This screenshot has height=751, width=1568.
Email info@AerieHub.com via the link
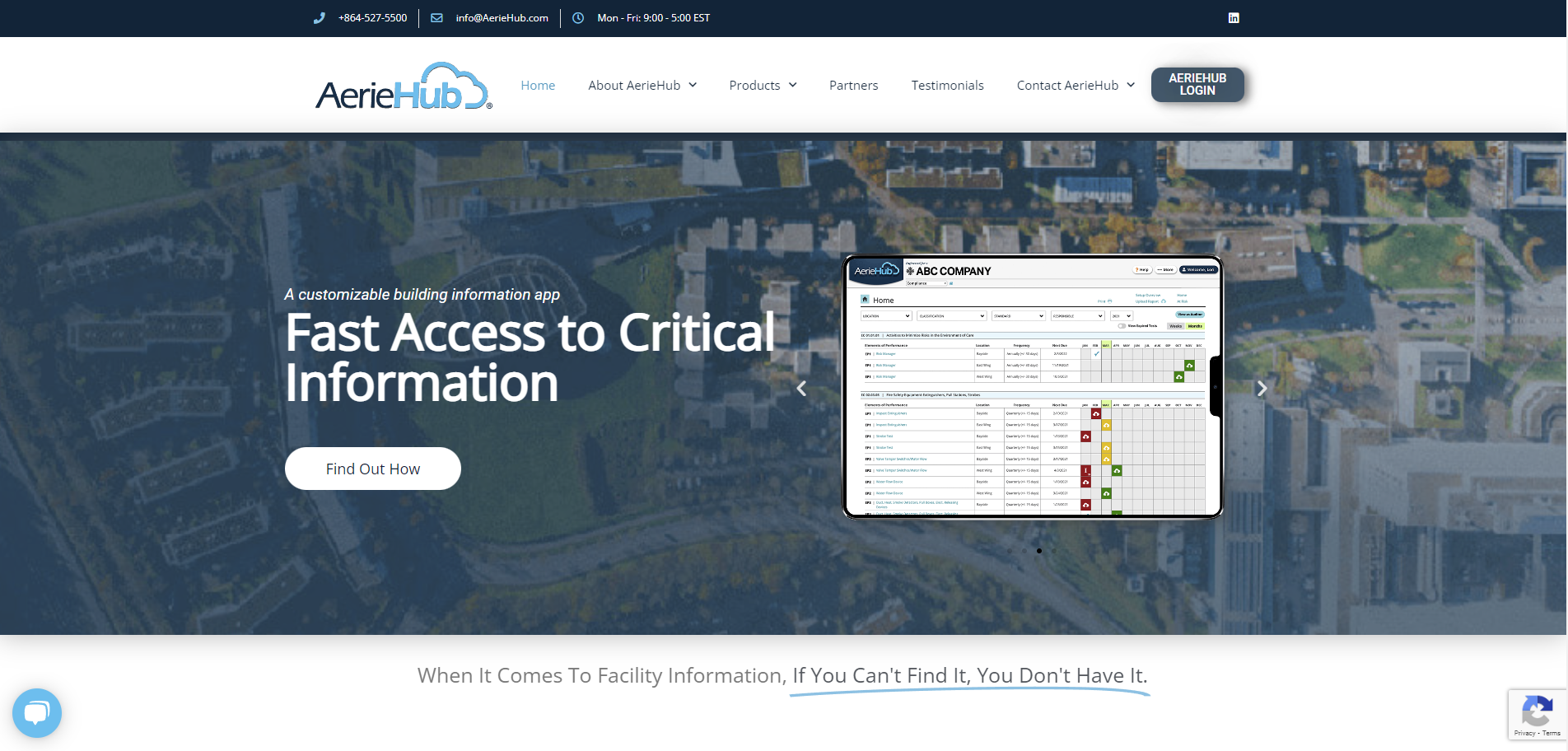(502, 17)
